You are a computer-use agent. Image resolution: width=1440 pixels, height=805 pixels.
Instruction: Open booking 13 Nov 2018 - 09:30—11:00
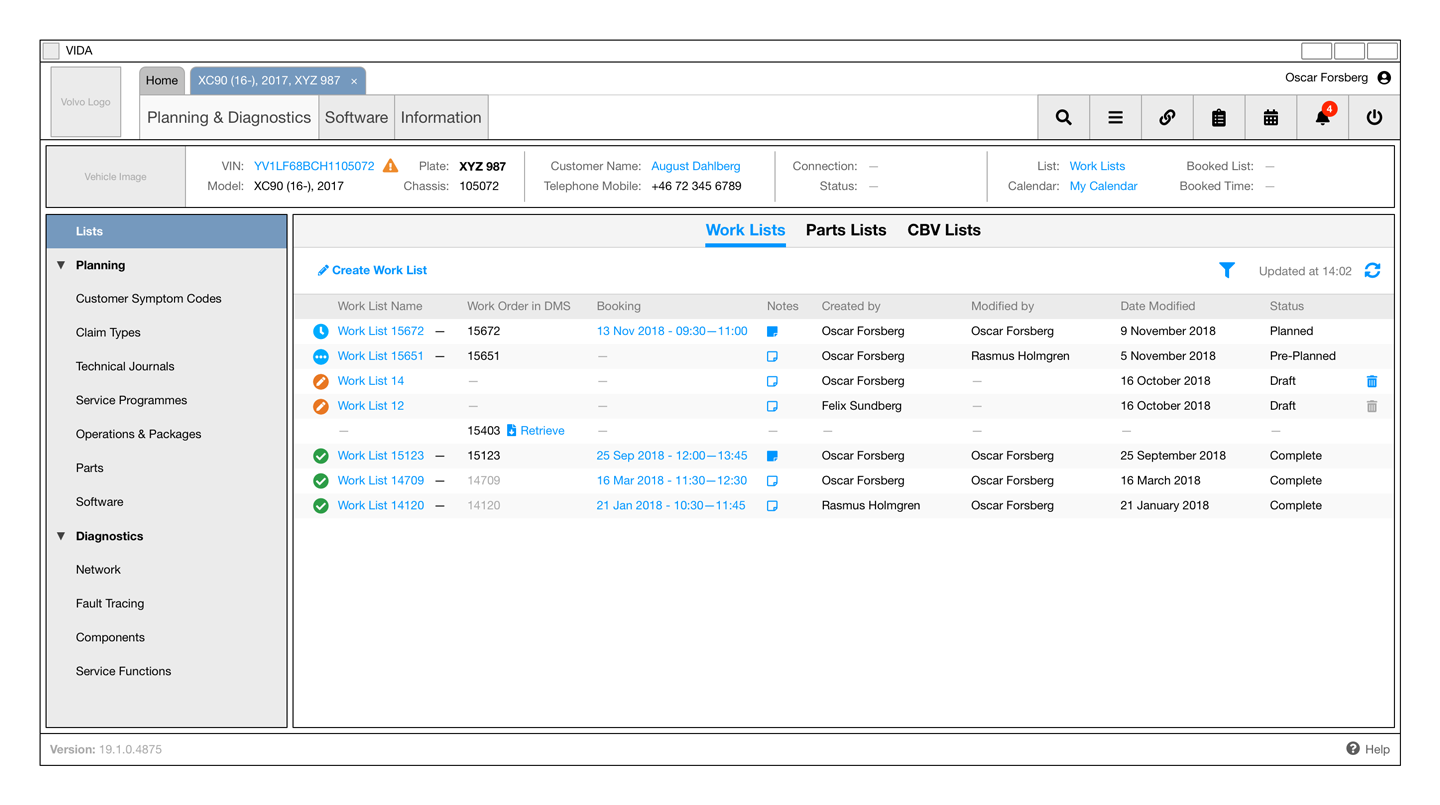[x=672, y=331]
